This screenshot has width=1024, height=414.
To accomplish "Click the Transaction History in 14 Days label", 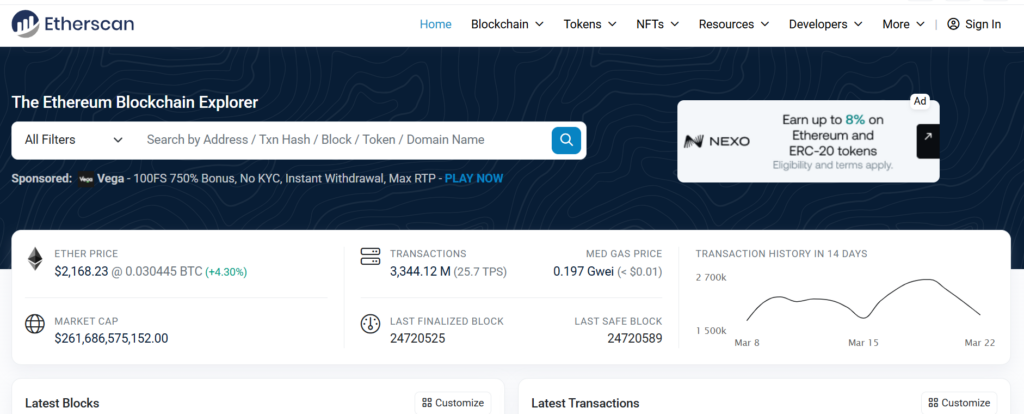I will tap(781, 253).
